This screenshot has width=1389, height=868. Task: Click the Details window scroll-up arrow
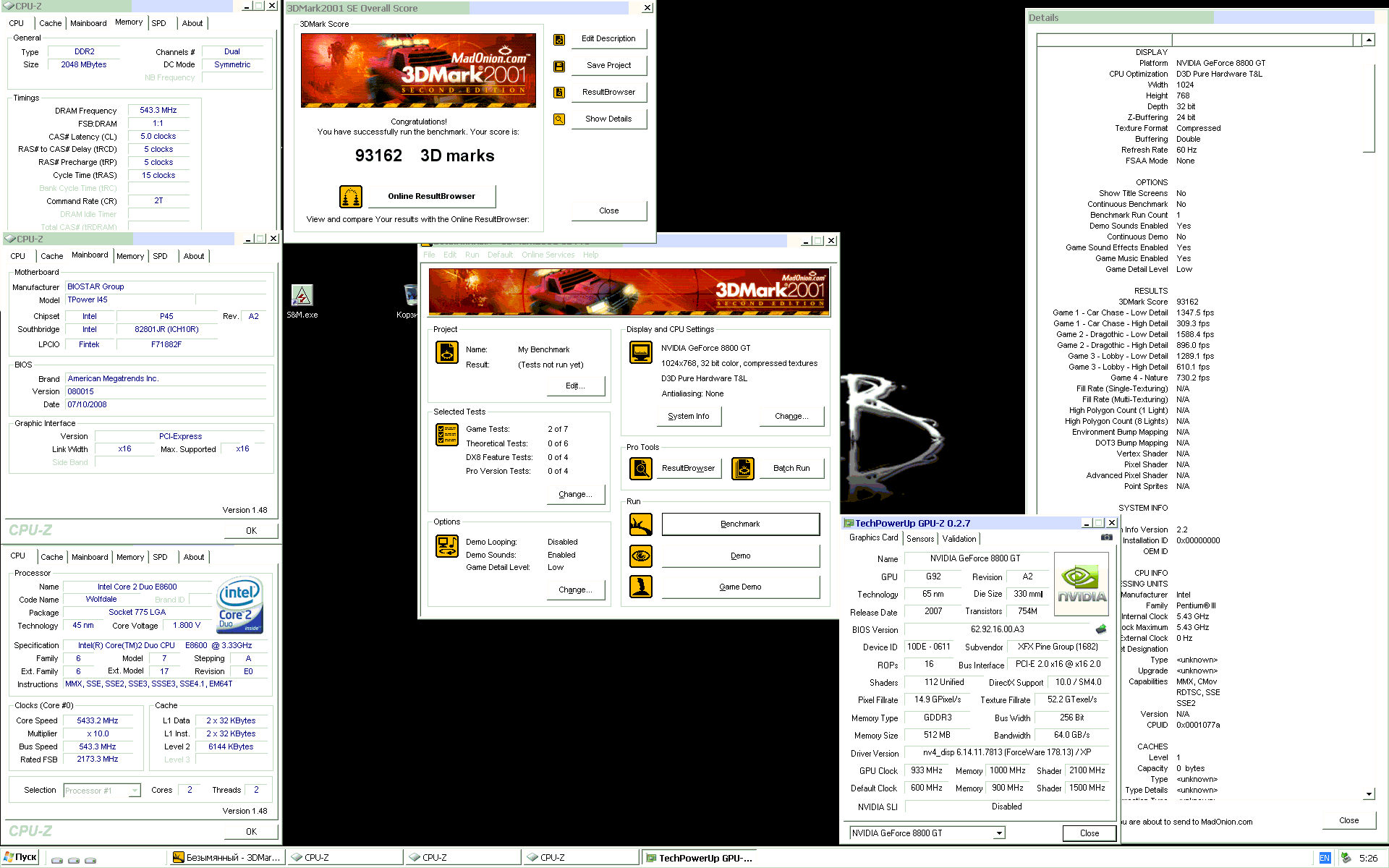[1369, 41]
